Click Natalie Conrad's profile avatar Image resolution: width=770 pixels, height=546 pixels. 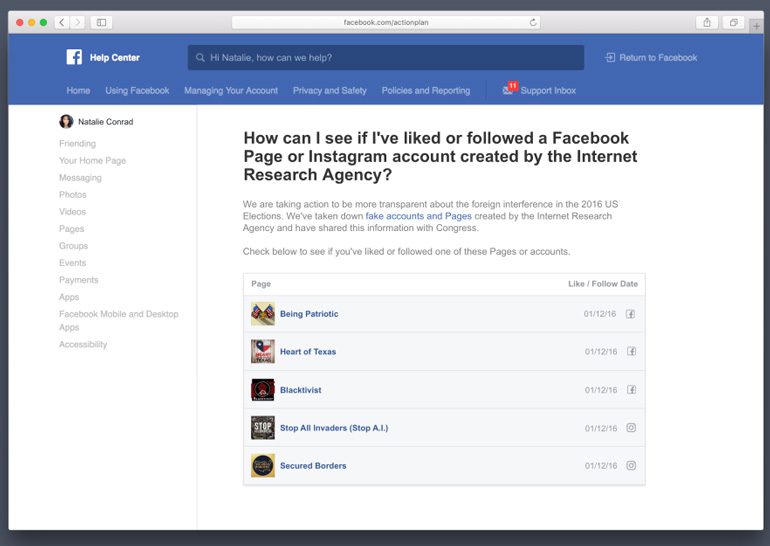[66, 121]
